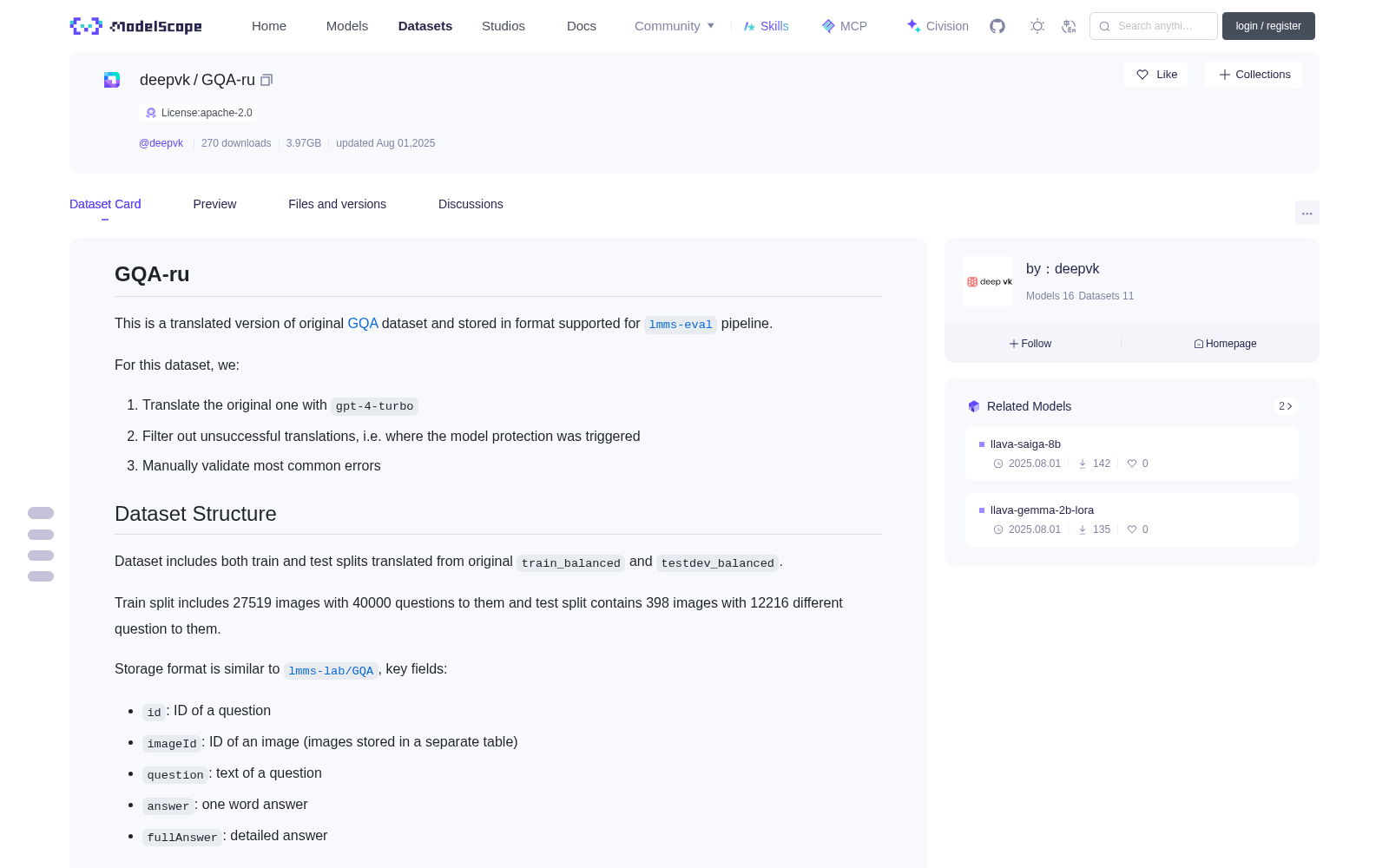Click 'updated Aug 01,2025' text
The width and height of the screenshot is (1389, 868).
(385, 143)
